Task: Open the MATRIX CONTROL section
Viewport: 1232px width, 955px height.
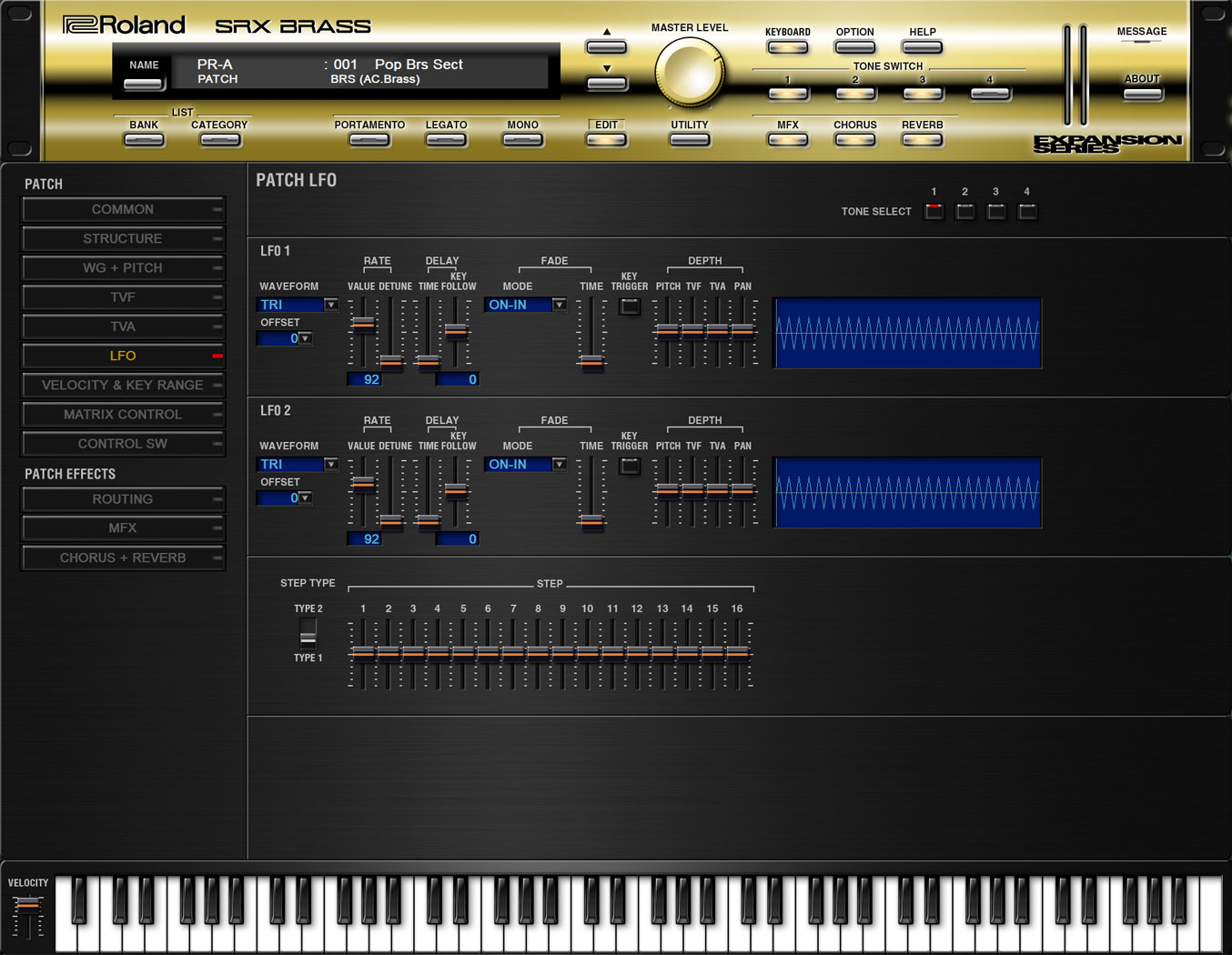Action: 123,415
